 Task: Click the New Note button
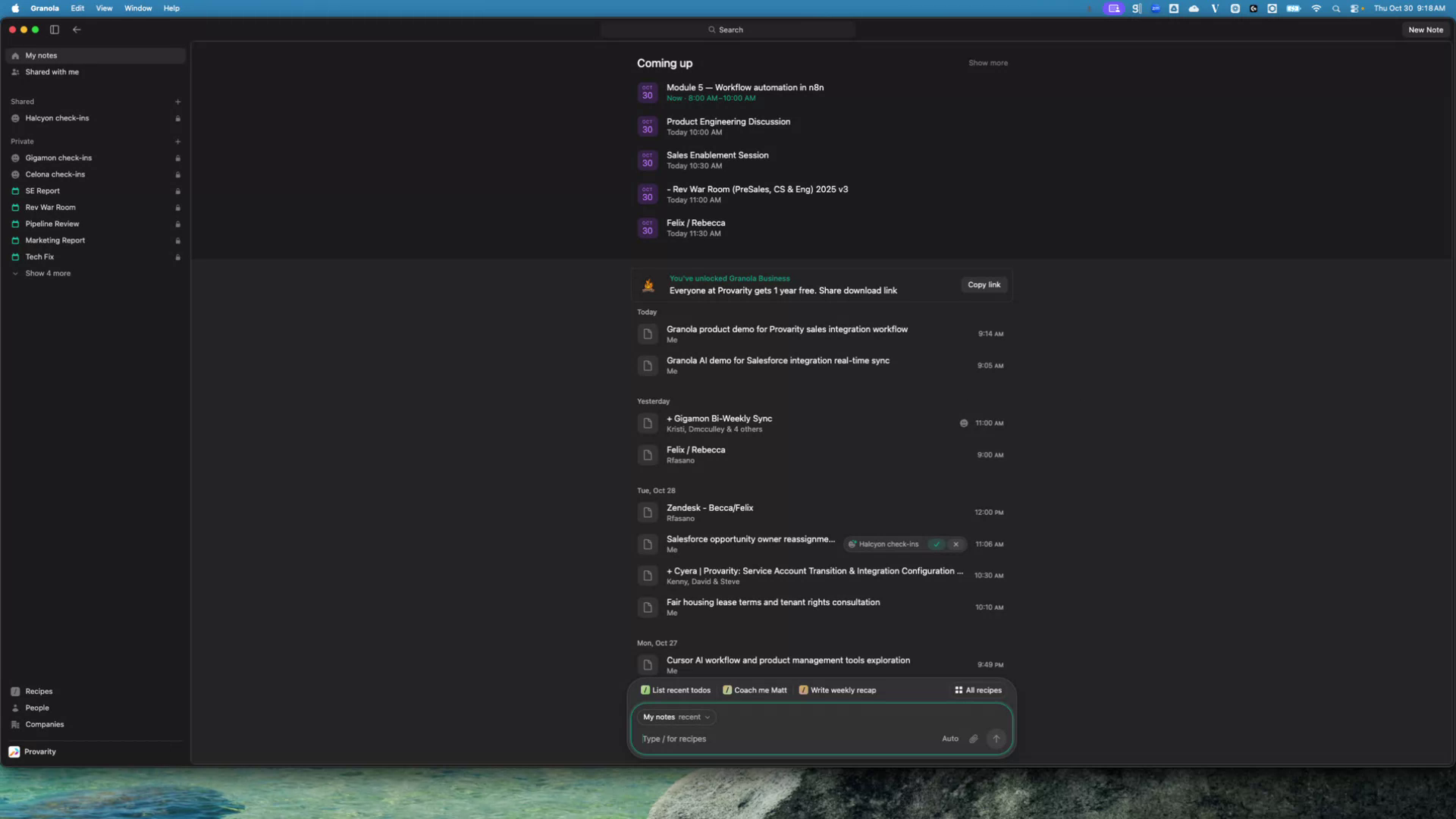[x=1425, y=30]
